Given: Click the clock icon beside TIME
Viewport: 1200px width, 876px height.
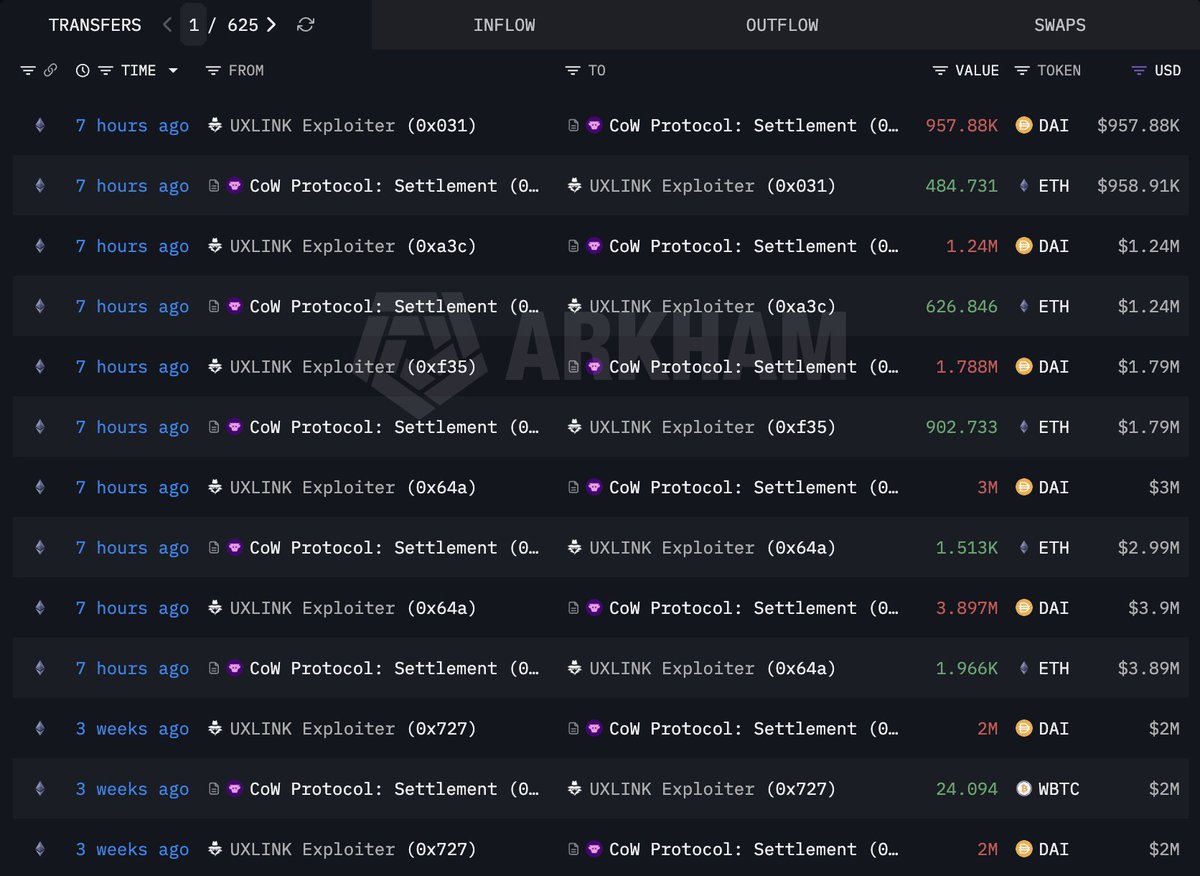Looking at the screenshot, I should click(82, 71).
